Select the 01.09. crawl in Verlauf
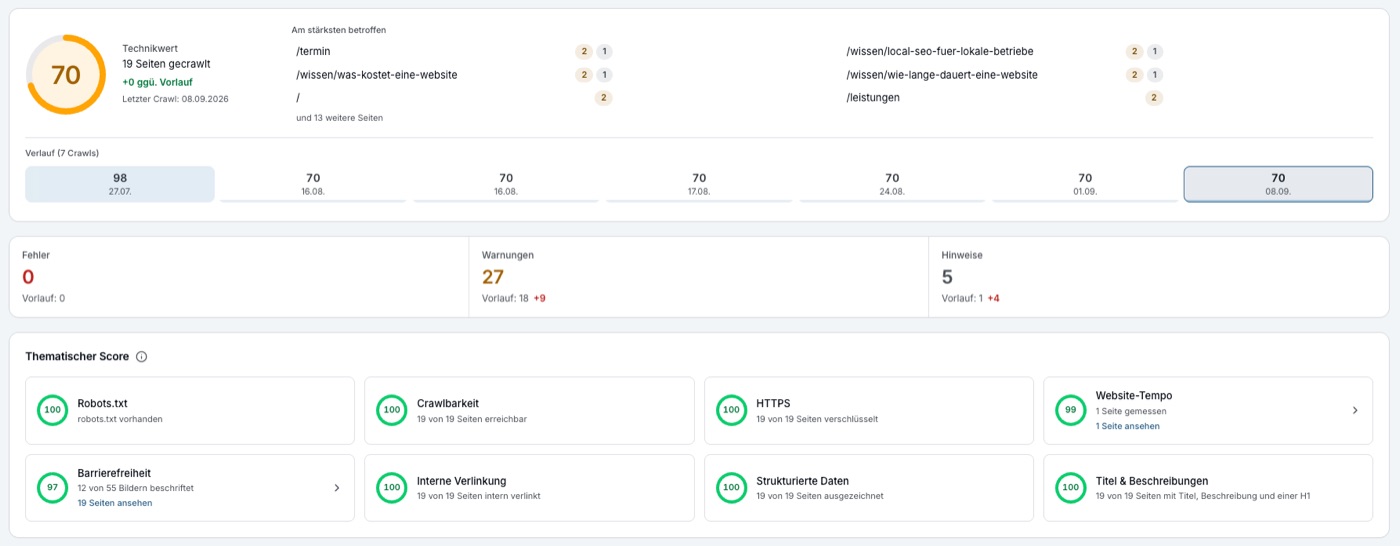This screenshot has width=1400, height=546. (x=1085, y=184)
